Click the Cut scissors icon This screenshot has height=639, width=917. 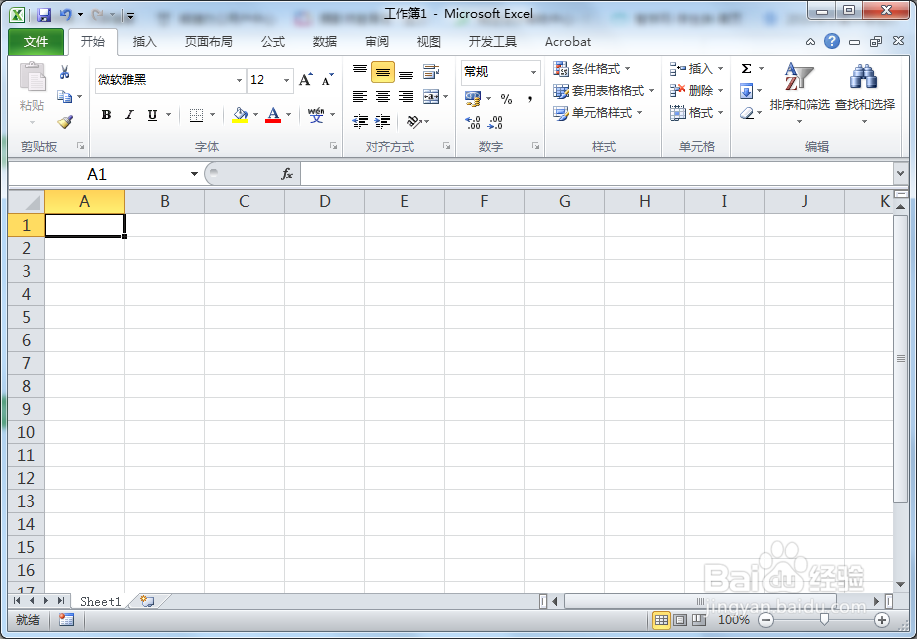click(64, 72)
